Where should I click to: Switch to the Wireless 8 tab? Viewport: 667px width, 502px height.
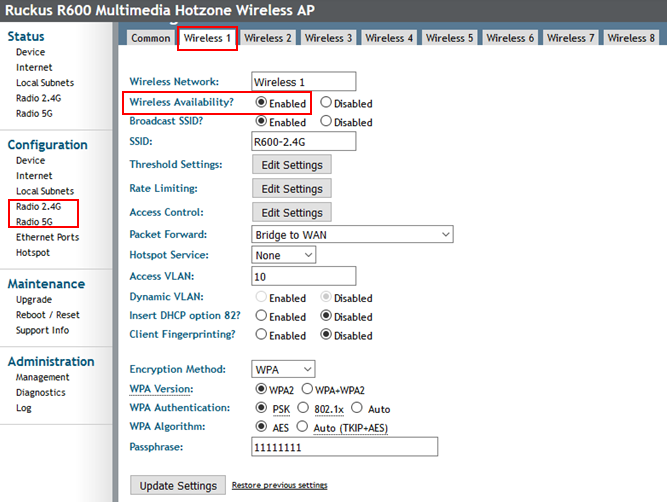coord(631,38)
